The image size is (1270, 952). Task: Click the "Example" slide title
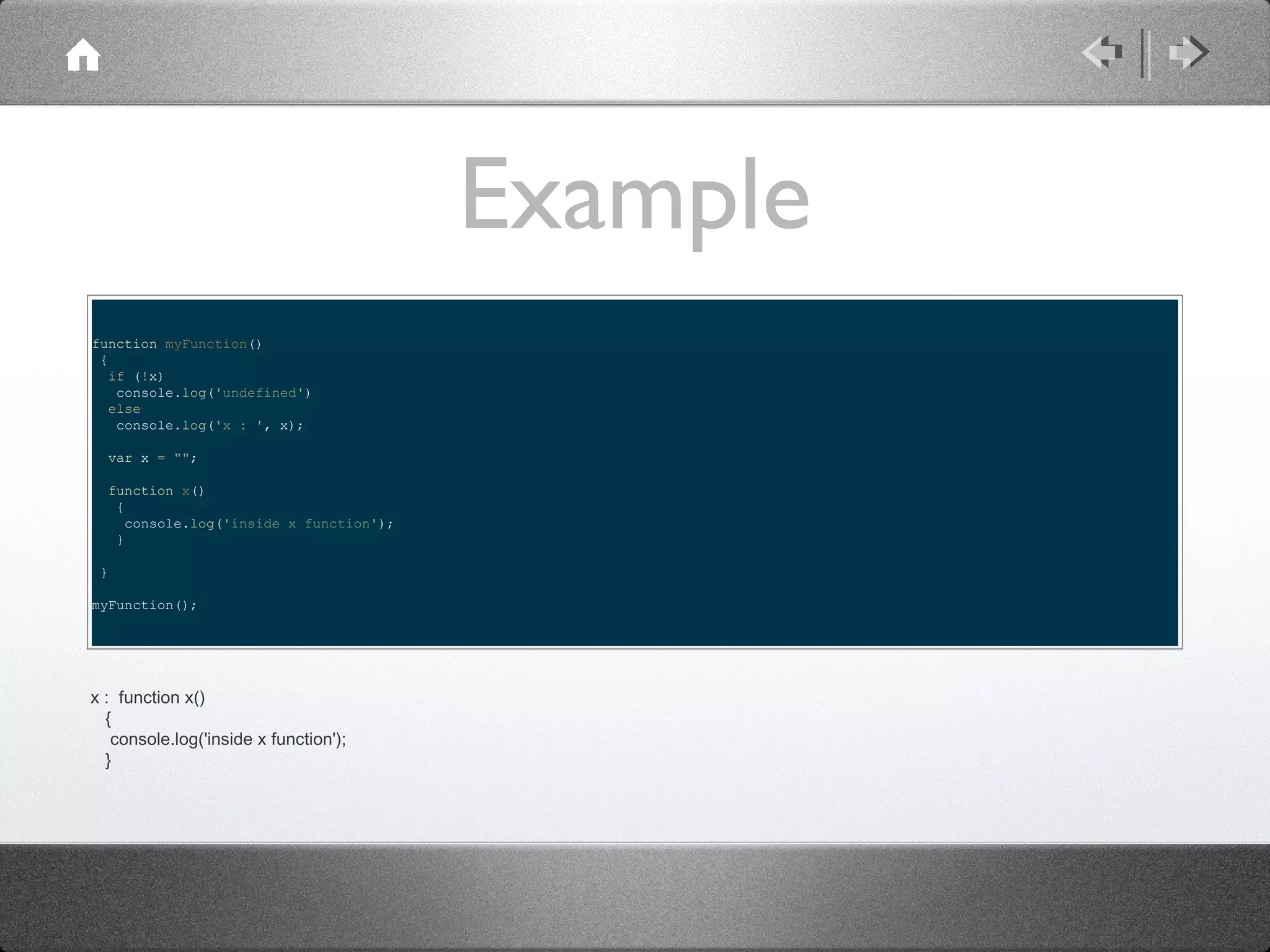[635, 195]
